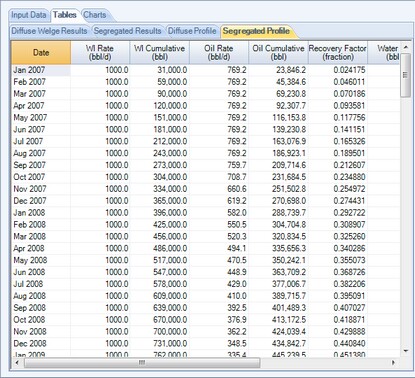415x378 pixels.
Task: Select the Aug 2007 date cell
Action: [41, 153]
